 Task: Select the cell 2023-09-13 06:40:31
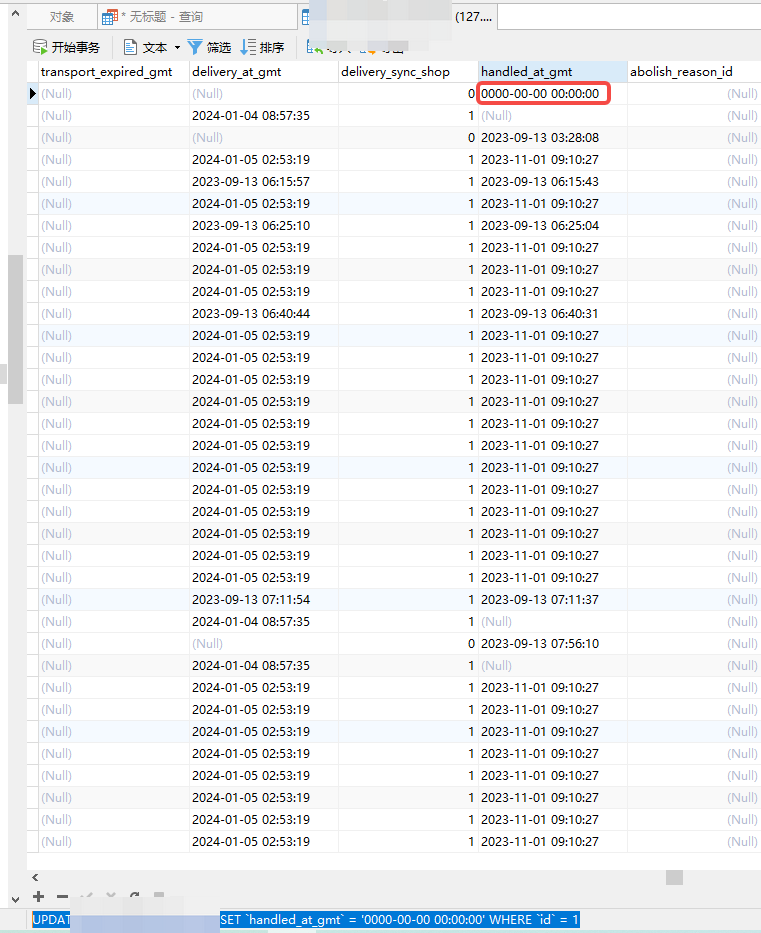pyautogui.click(x=553, y=314)
